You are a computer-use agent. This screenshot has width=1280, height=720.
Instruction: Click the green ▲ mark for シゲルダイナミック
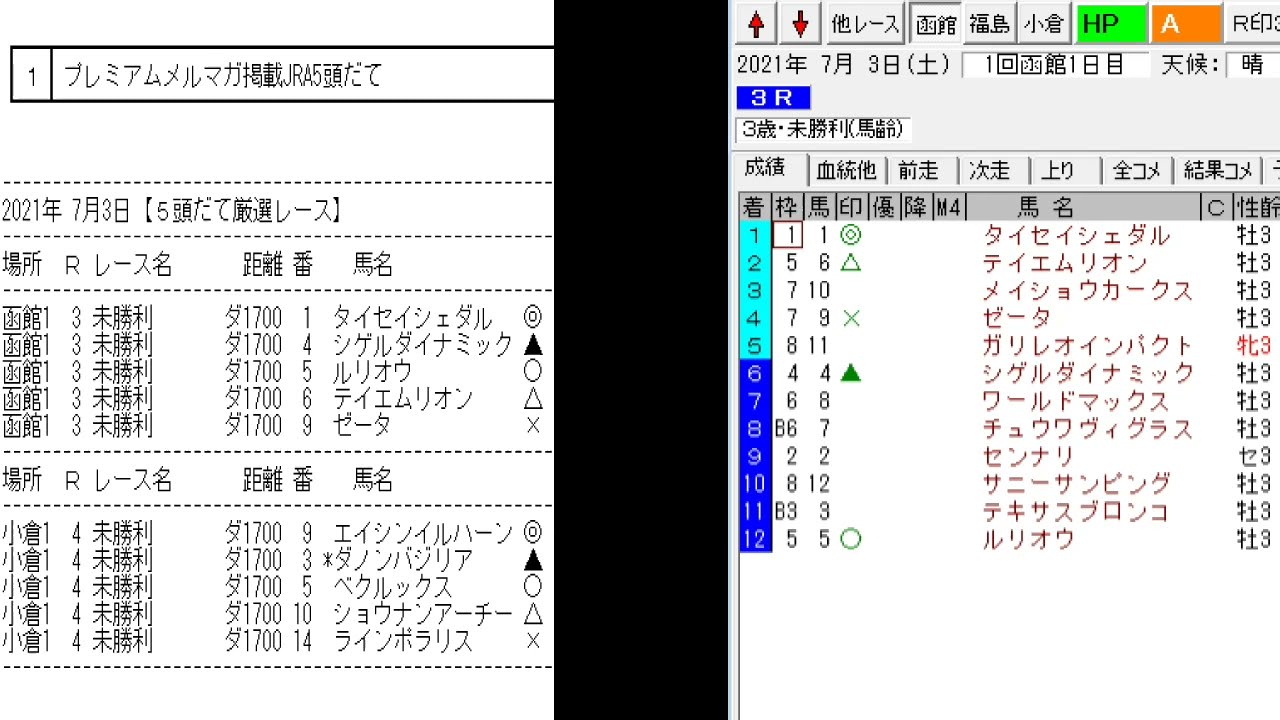[850, 373]
